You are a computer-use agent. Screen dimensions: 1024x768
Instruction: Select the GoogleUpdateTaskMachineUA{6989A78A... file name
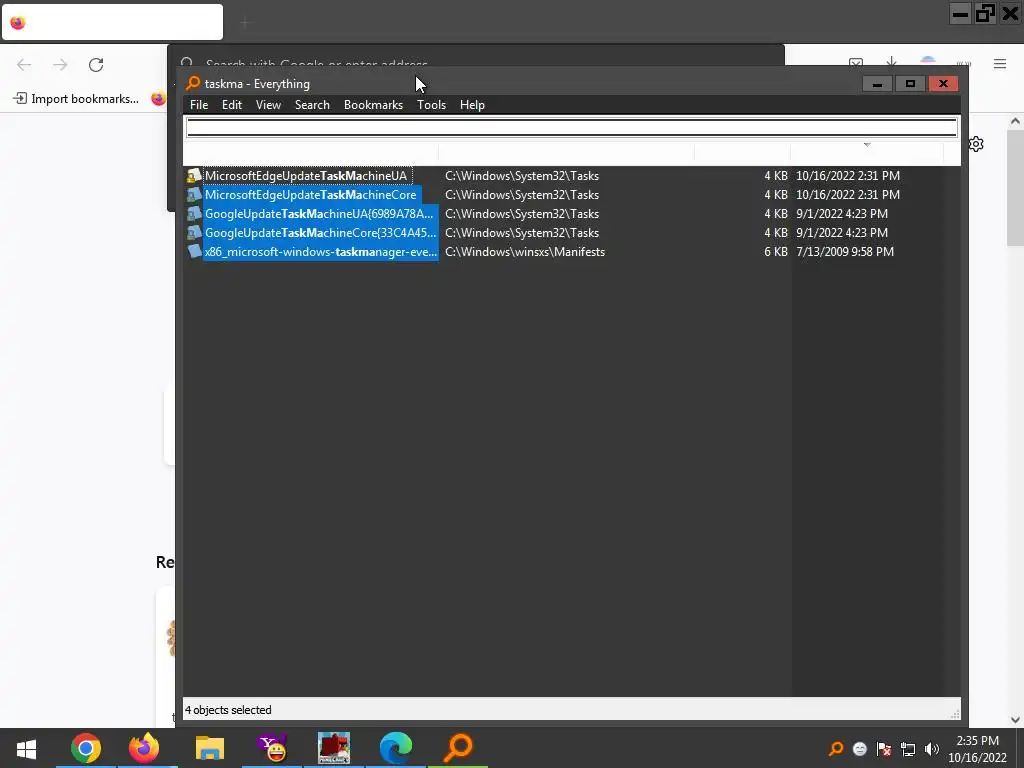pos(319,214)
